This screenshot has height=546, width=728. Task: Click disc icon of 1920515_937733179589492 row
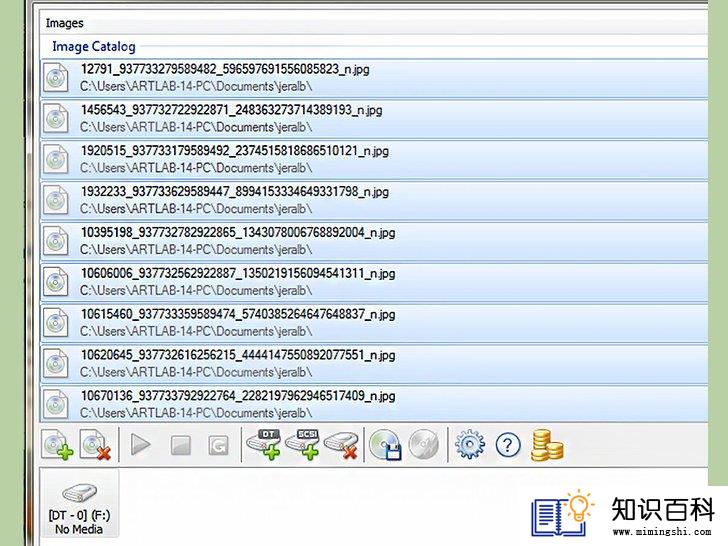tap(56, 160)
